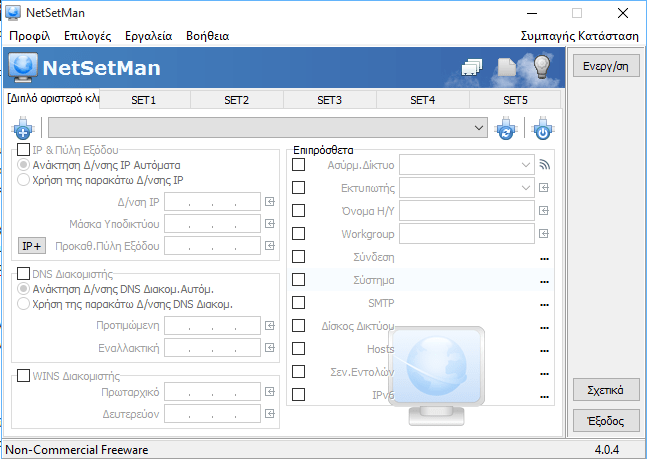Click the NetSetMan title bar app icon
The width and height of the screenshot is (647, 459).
13,13
